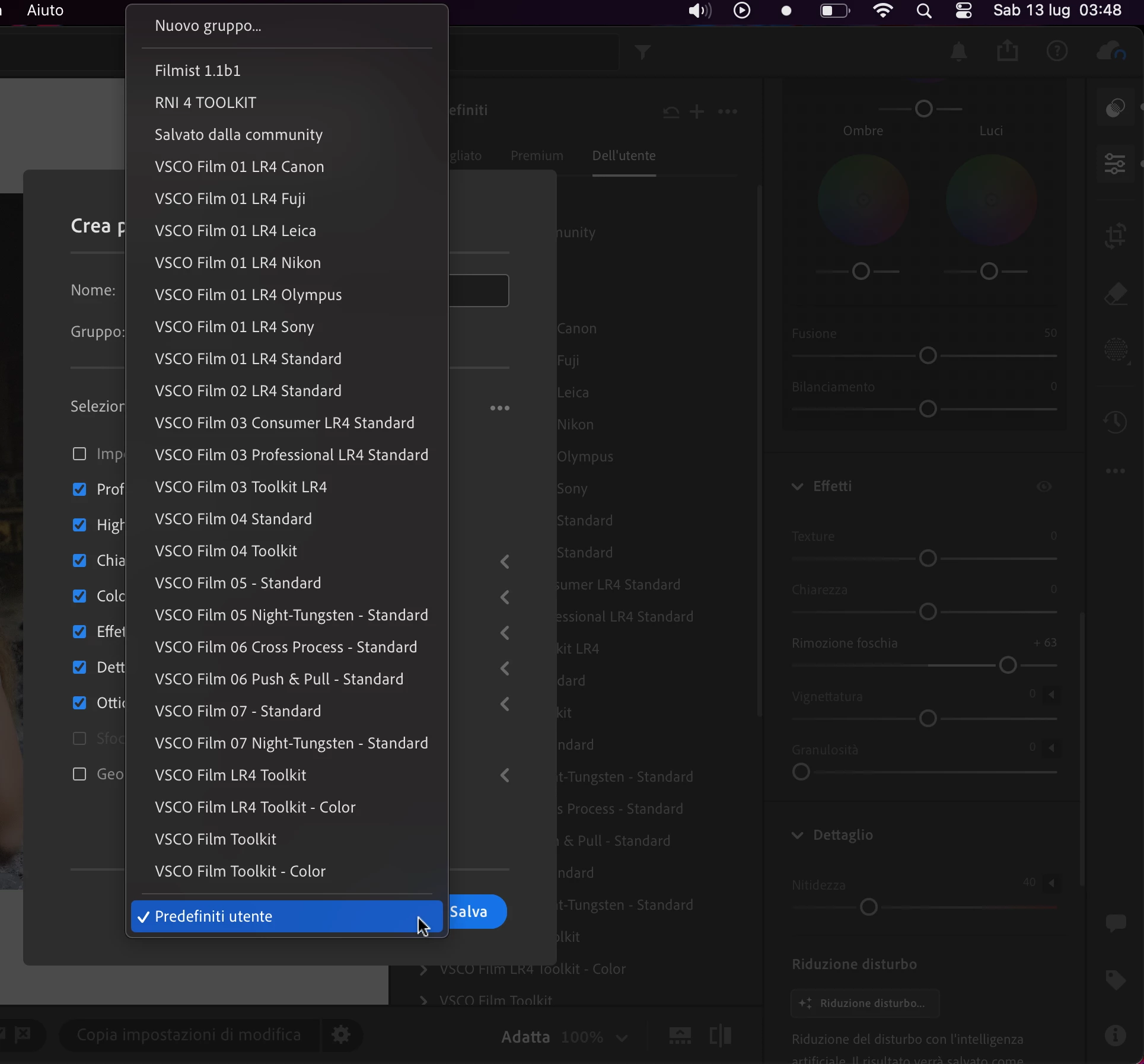Choose Nuovo gruppo… menu entry
Image resolution: width=1144 pixels, height=1064 pixels.
coord(208,26)
